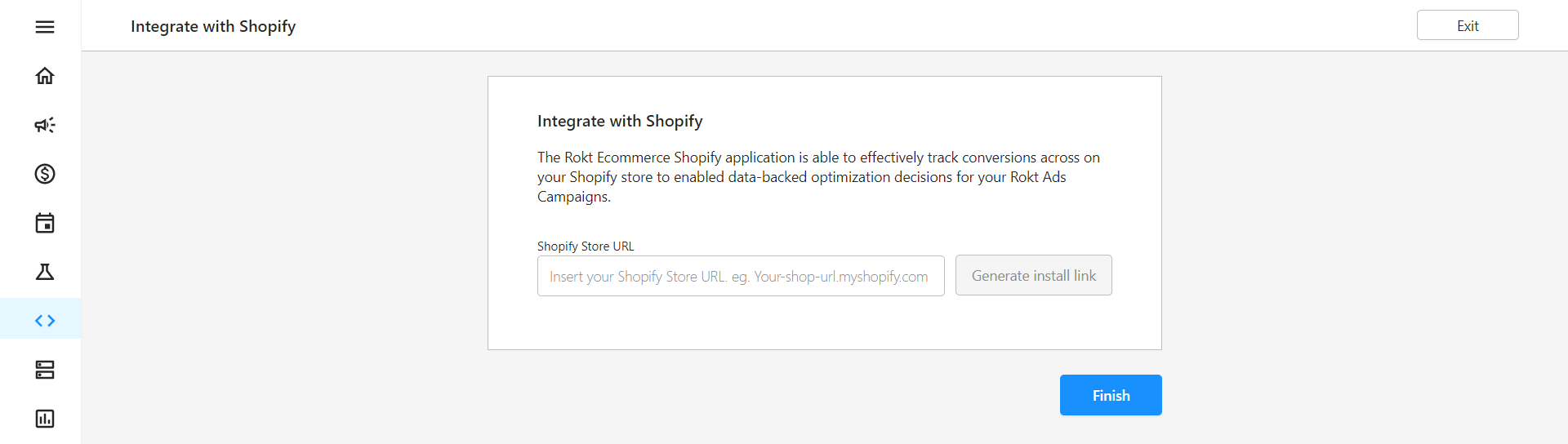The width and height of the screenshot is (1568, 444).
Task: Open the bar chart reports icon
Action: tap(45, 419)
